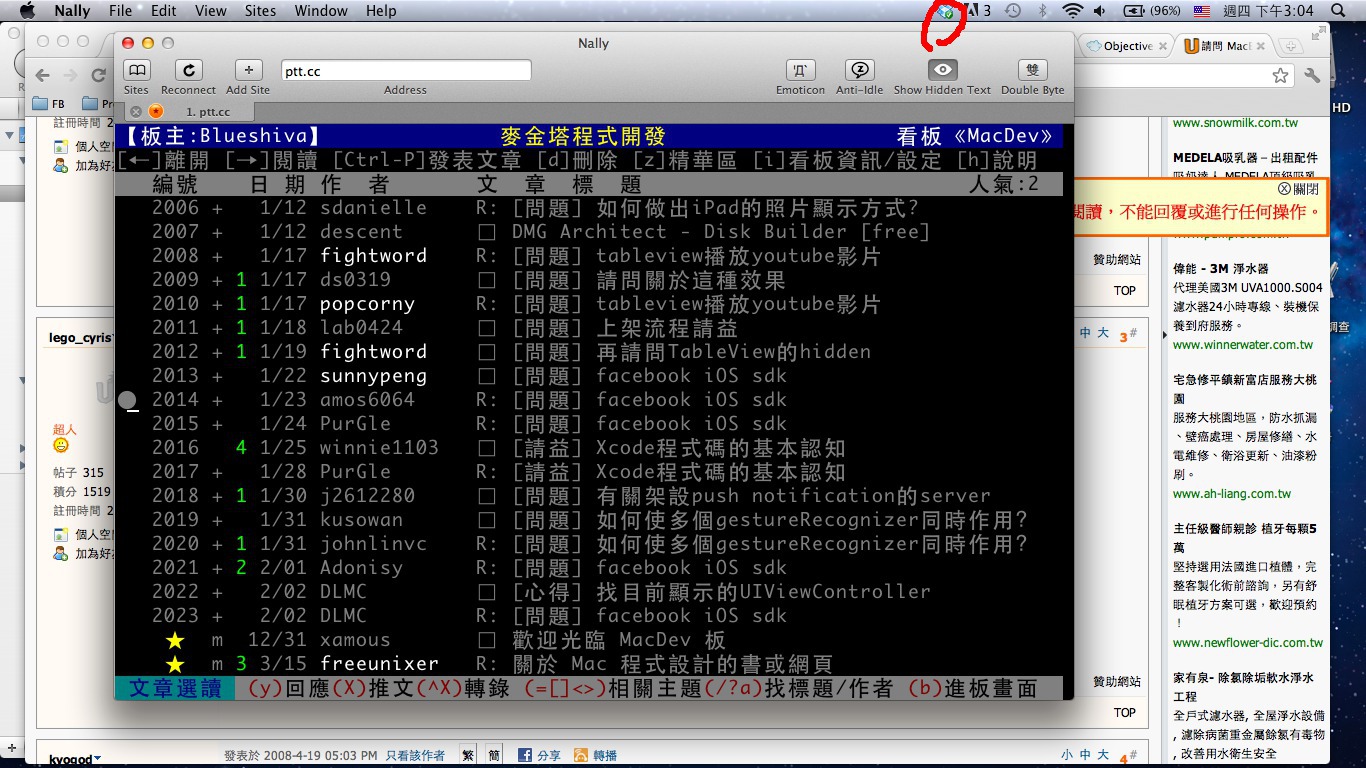Image resolution: width=1366 pixels, height=768 pixels.
Task: Bookmark page with the star icon
Action: coord(1280,75)
